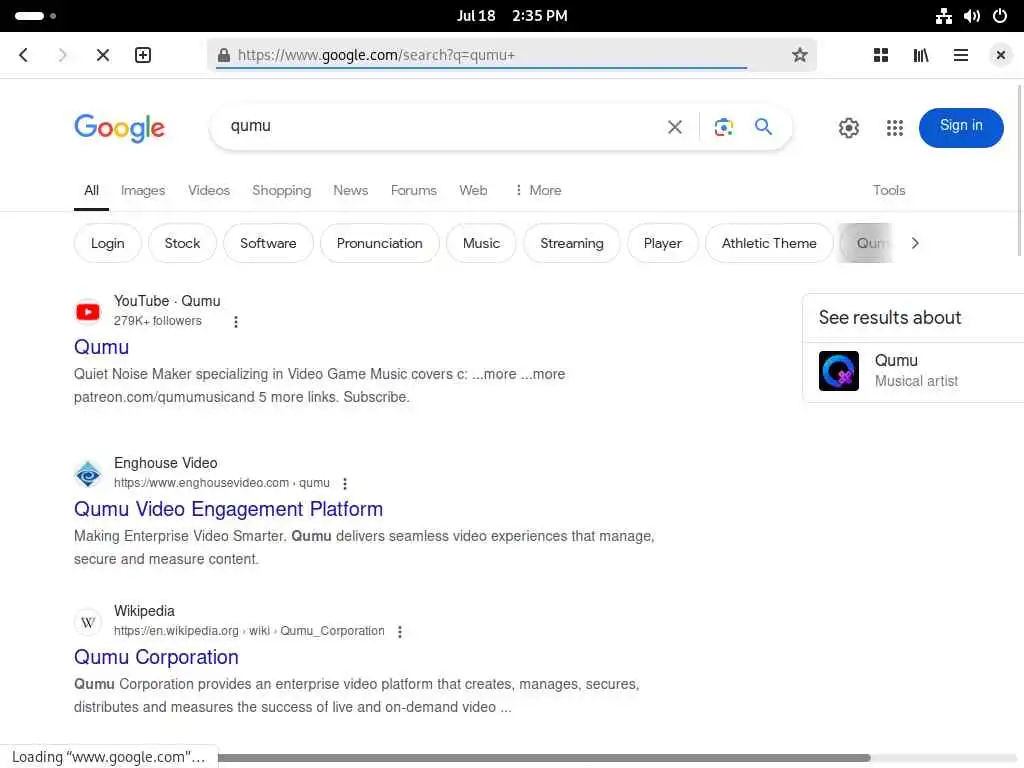
Task: Select the All results tab
Action: 91,190
